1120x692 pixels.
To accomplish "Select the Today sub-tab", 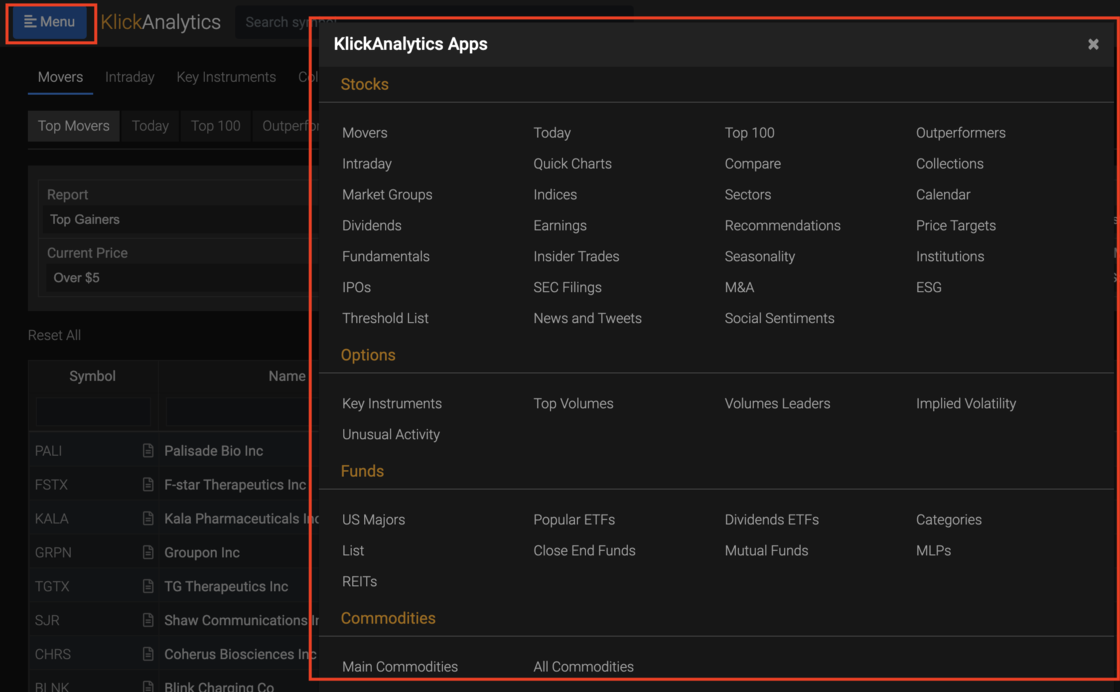I will [150, 126].
